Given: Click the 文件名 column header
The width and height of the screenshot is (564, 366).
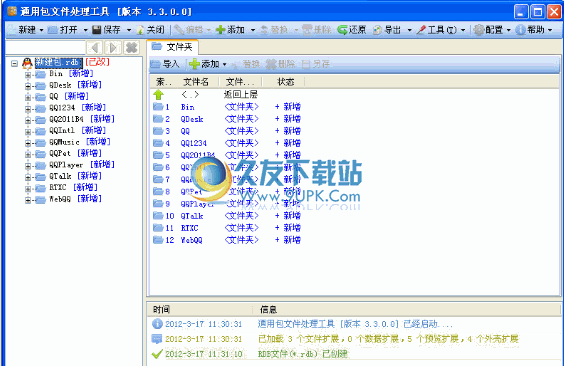Looking at the screenshot, I should (196, 82).
